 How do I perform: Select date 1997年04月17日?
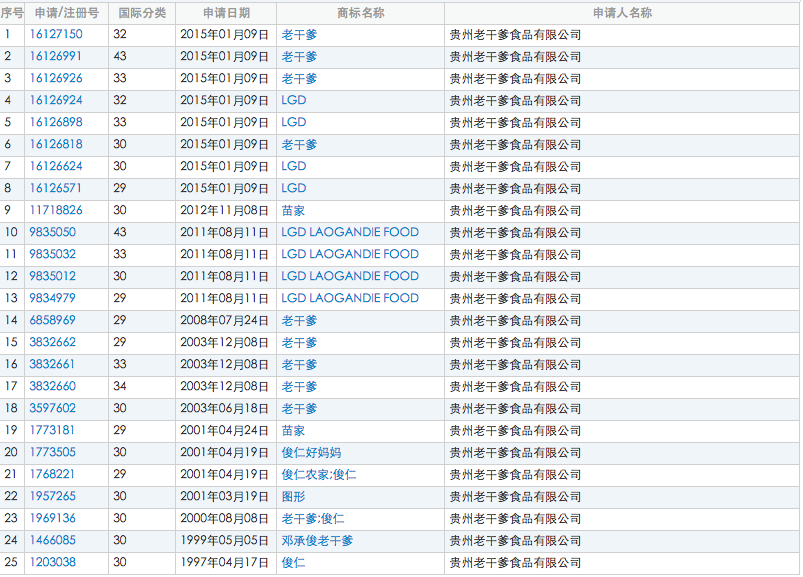[225, 563]
